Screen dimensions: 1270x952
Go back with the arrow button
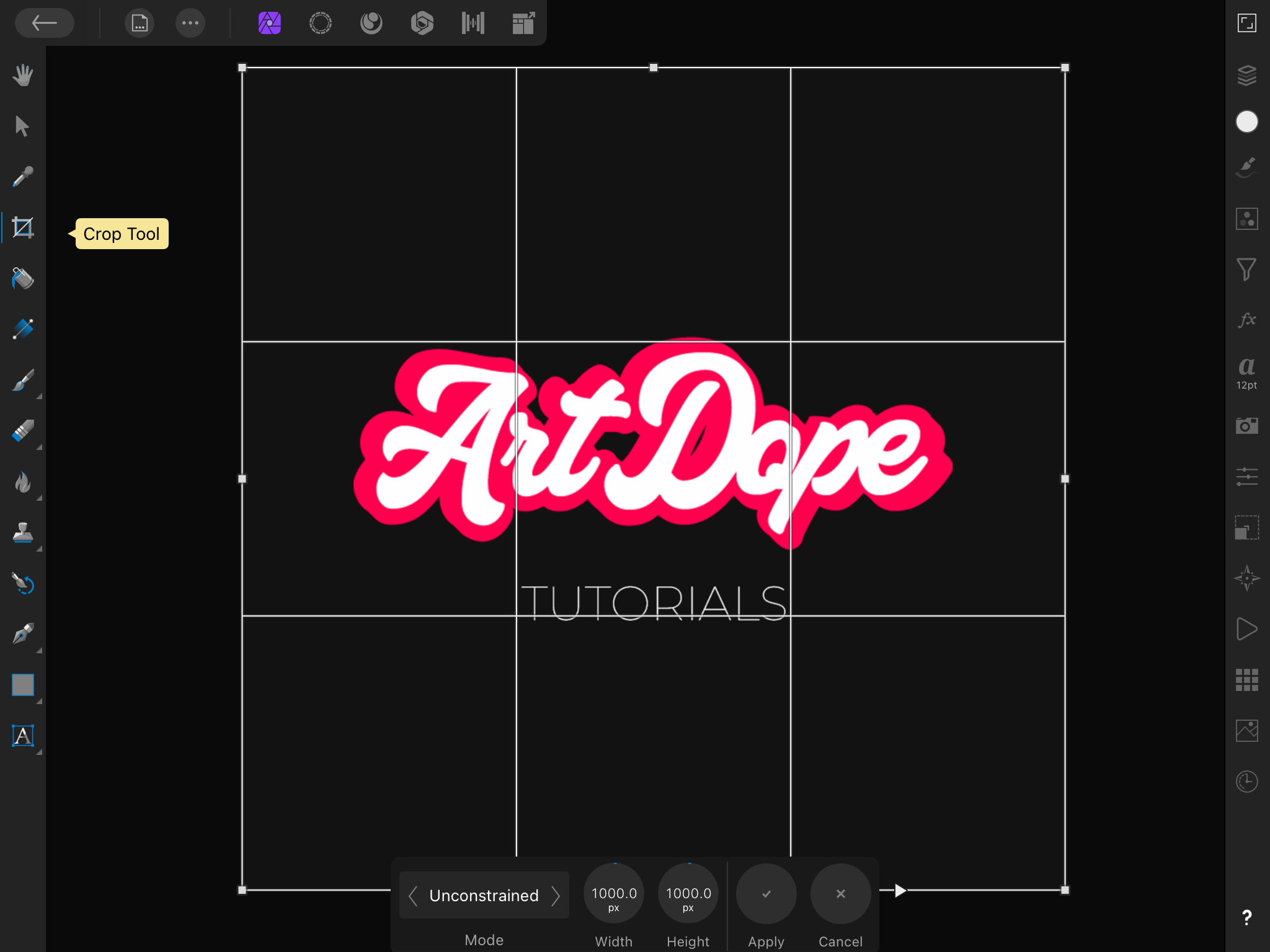point(45,24)
